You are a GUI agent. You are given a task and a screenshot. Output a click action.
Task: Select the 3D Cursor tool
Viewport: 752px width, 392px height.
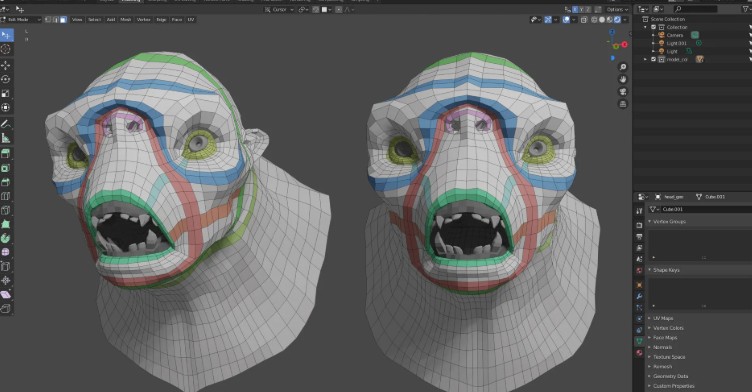[6, 49]
